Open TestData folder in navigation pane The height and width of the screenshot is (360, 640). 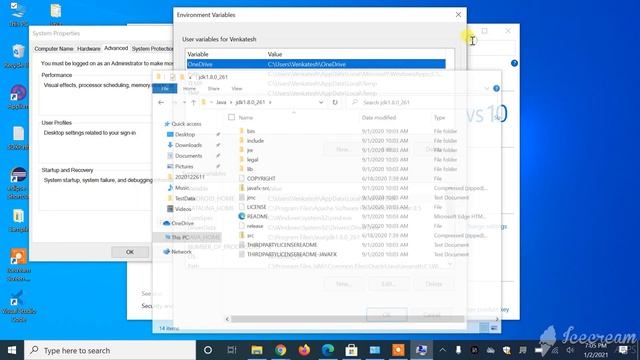tap(184, 198)
